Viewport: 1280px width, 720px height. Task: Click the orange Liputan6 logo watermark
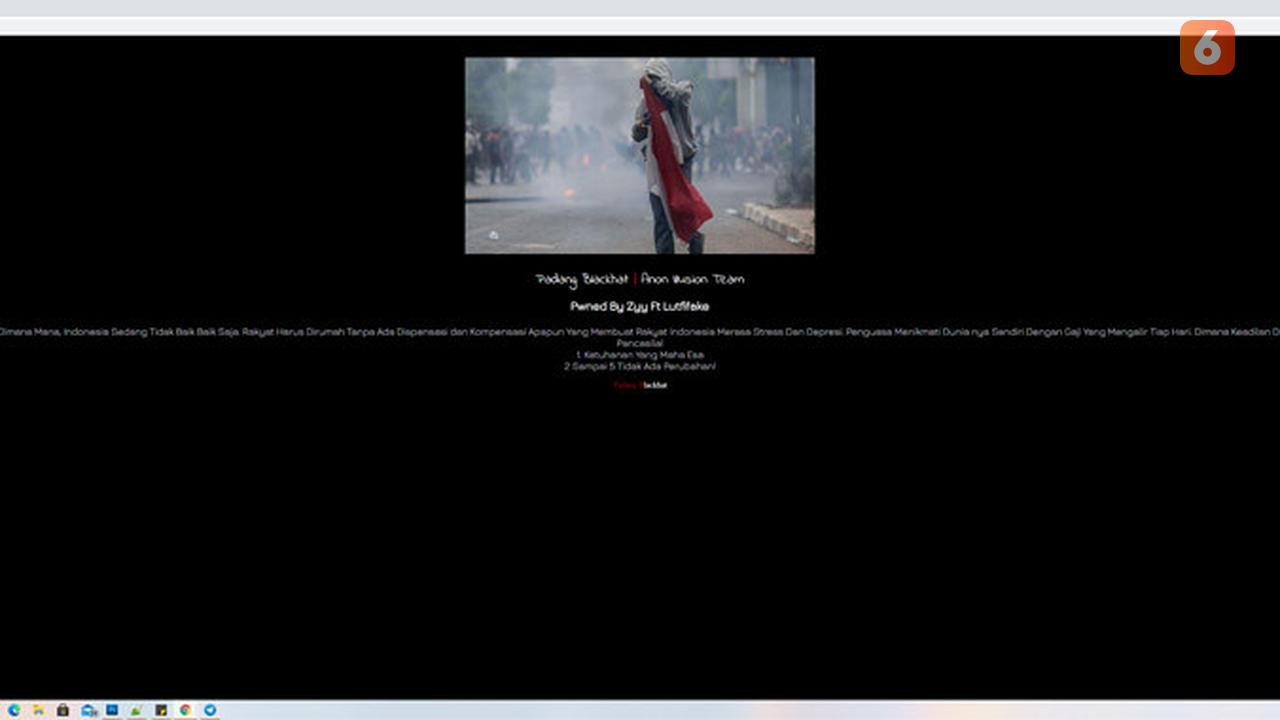coord(1207,47)
